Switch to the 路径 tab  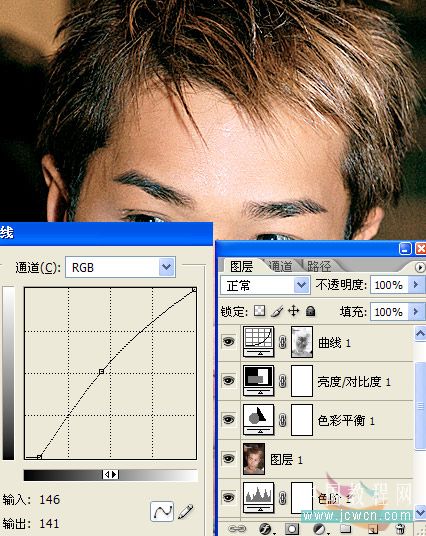pyautogui.click(x=319, y=266)
